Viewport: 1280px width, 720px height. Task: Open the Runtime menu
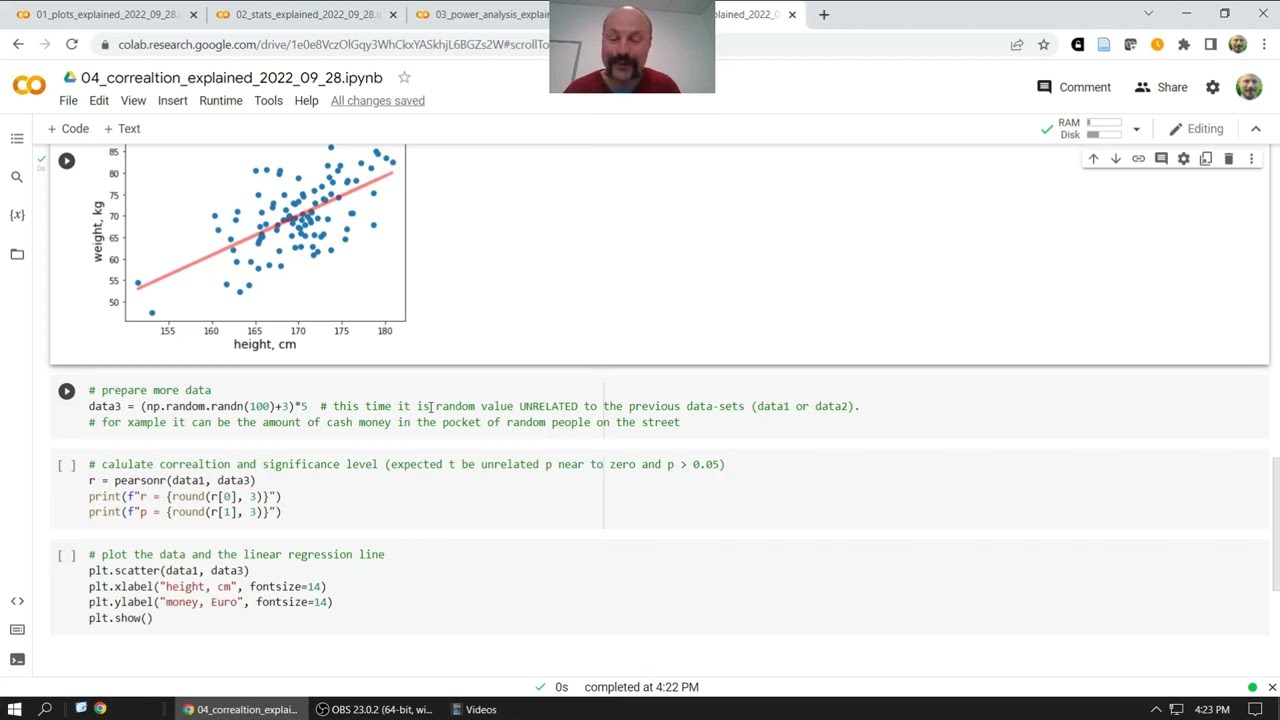[x=221, y=101]
